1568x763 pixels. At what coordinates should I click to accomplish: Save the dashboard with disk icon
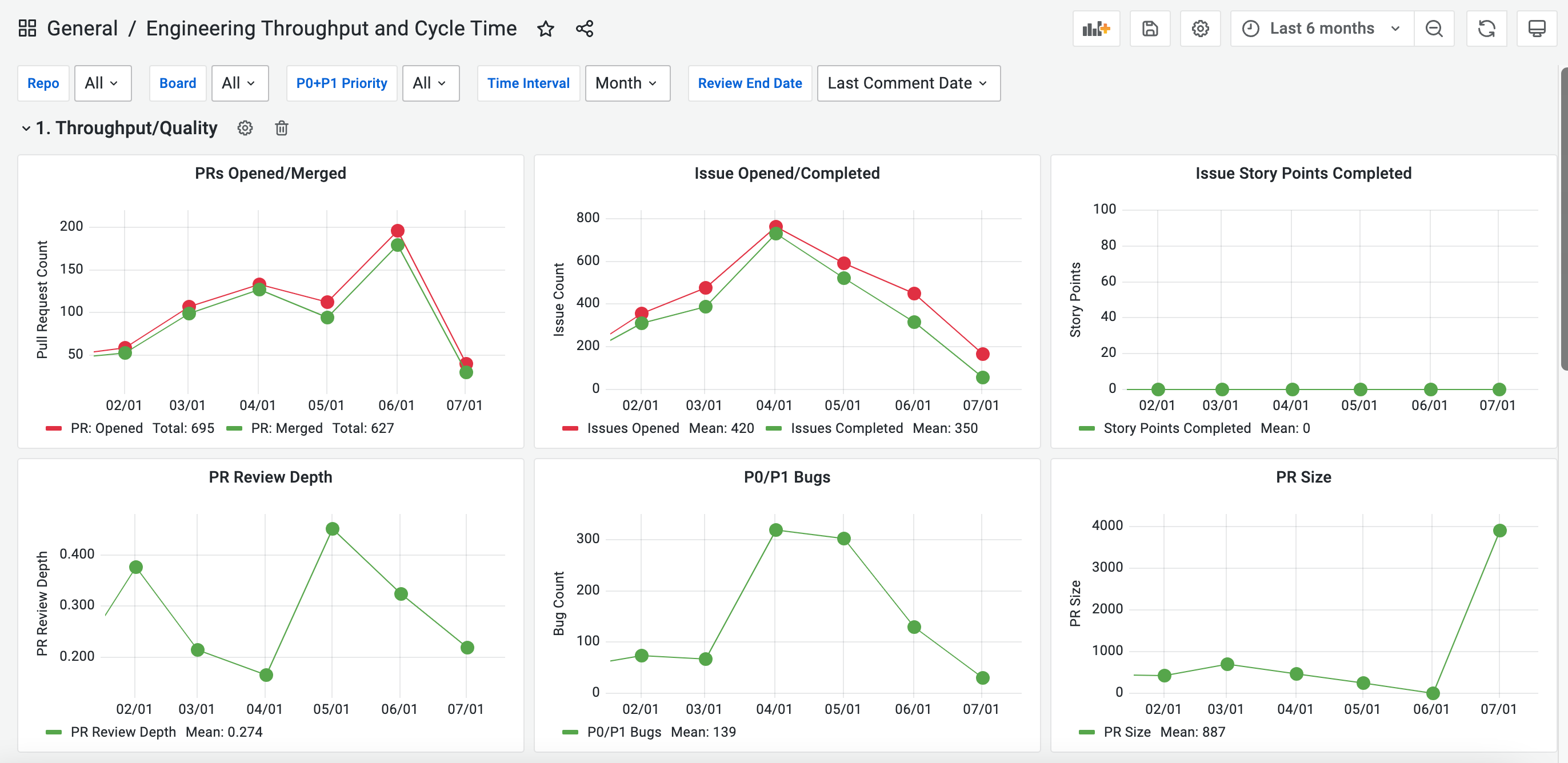[x=1149, y=29]
